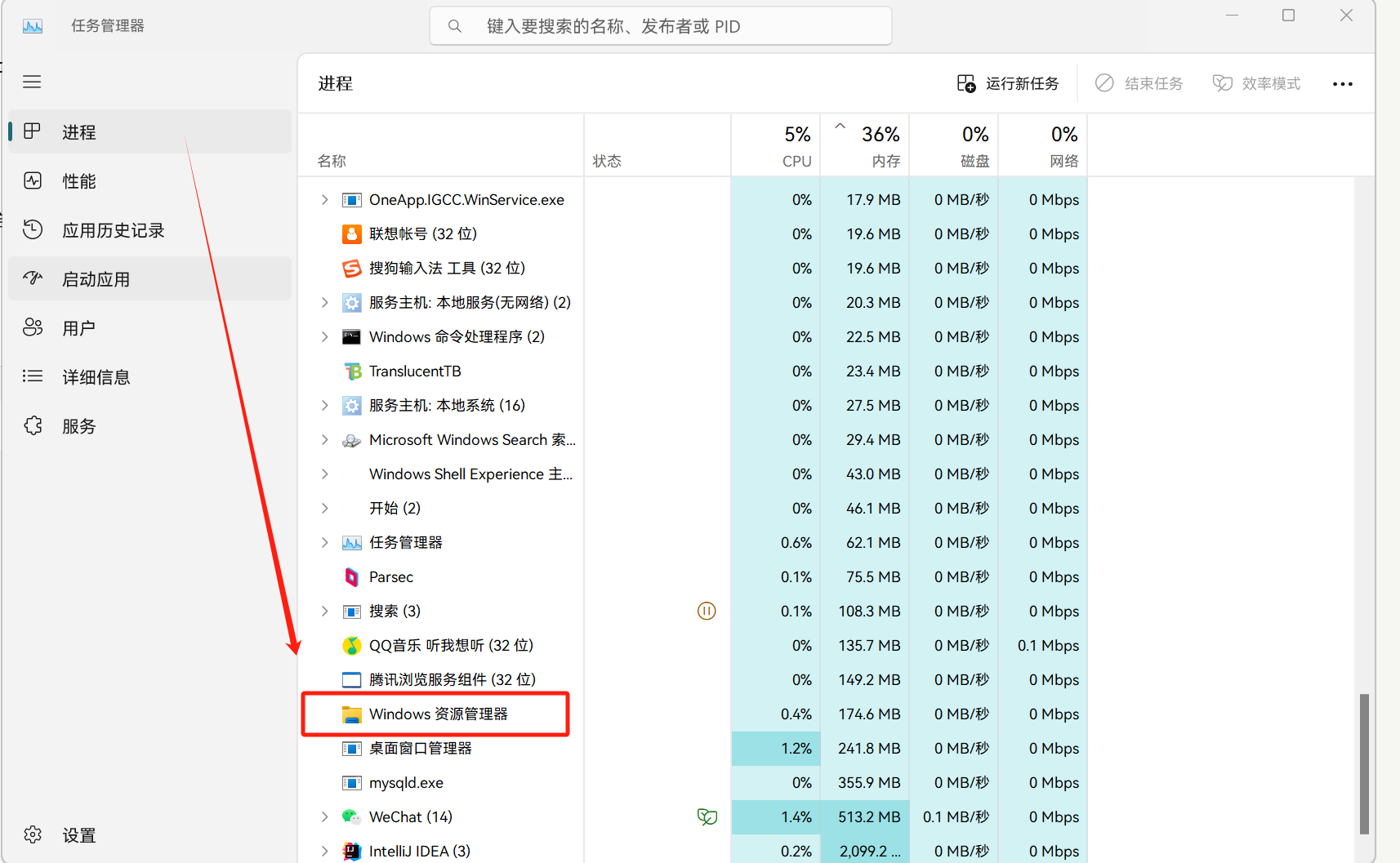Click the QQ音乐 process icon

tap(351, 646)
